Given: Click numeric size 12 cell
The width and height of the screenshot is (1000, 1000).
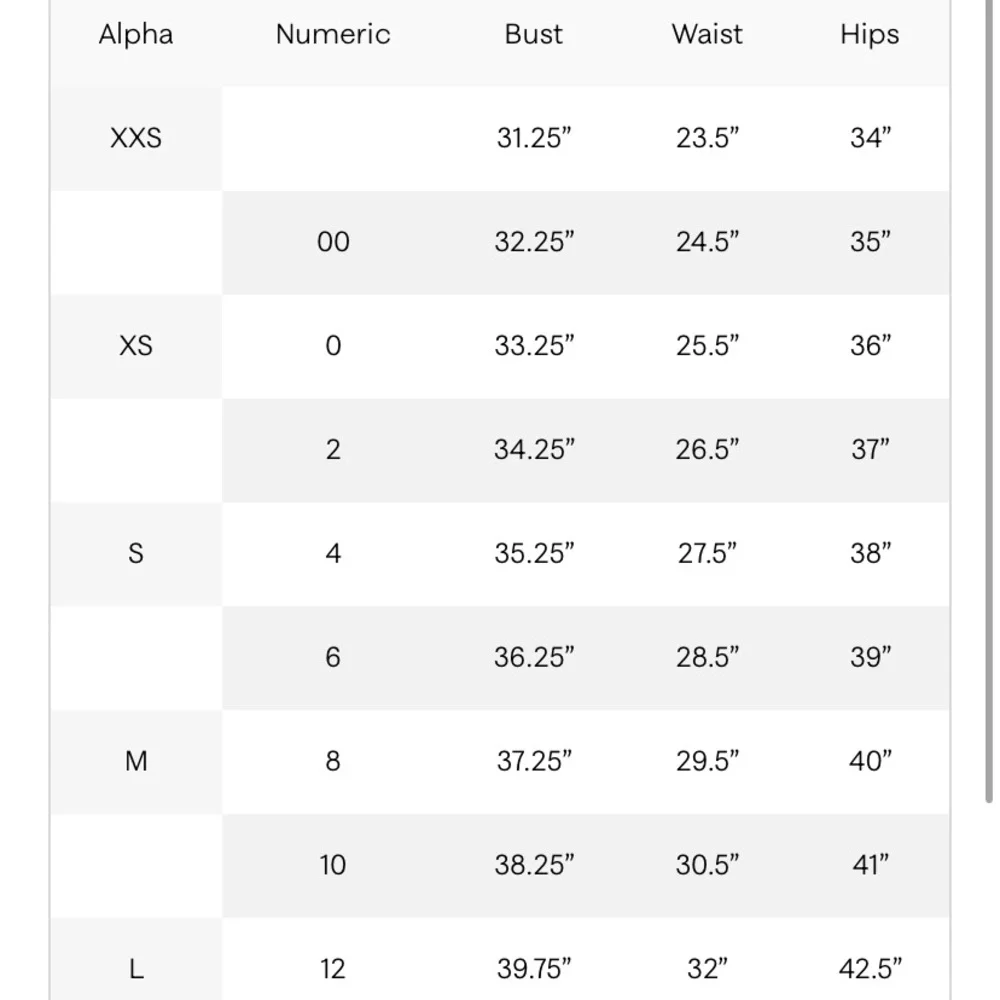Looking at the screenshot, I should pyautogui.click(x=333, y=968).
